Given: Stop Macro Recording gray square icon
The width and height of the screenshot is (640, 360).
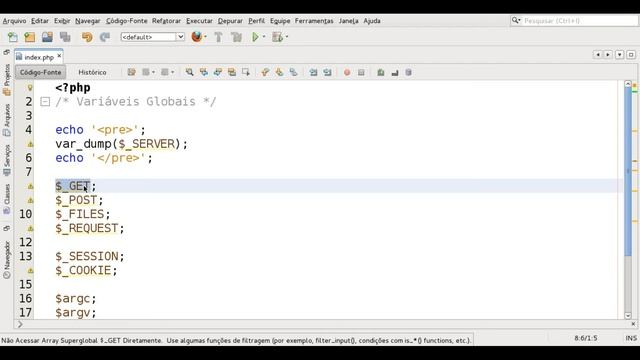Looking at the screenshot, I should (x=361, y=72).
